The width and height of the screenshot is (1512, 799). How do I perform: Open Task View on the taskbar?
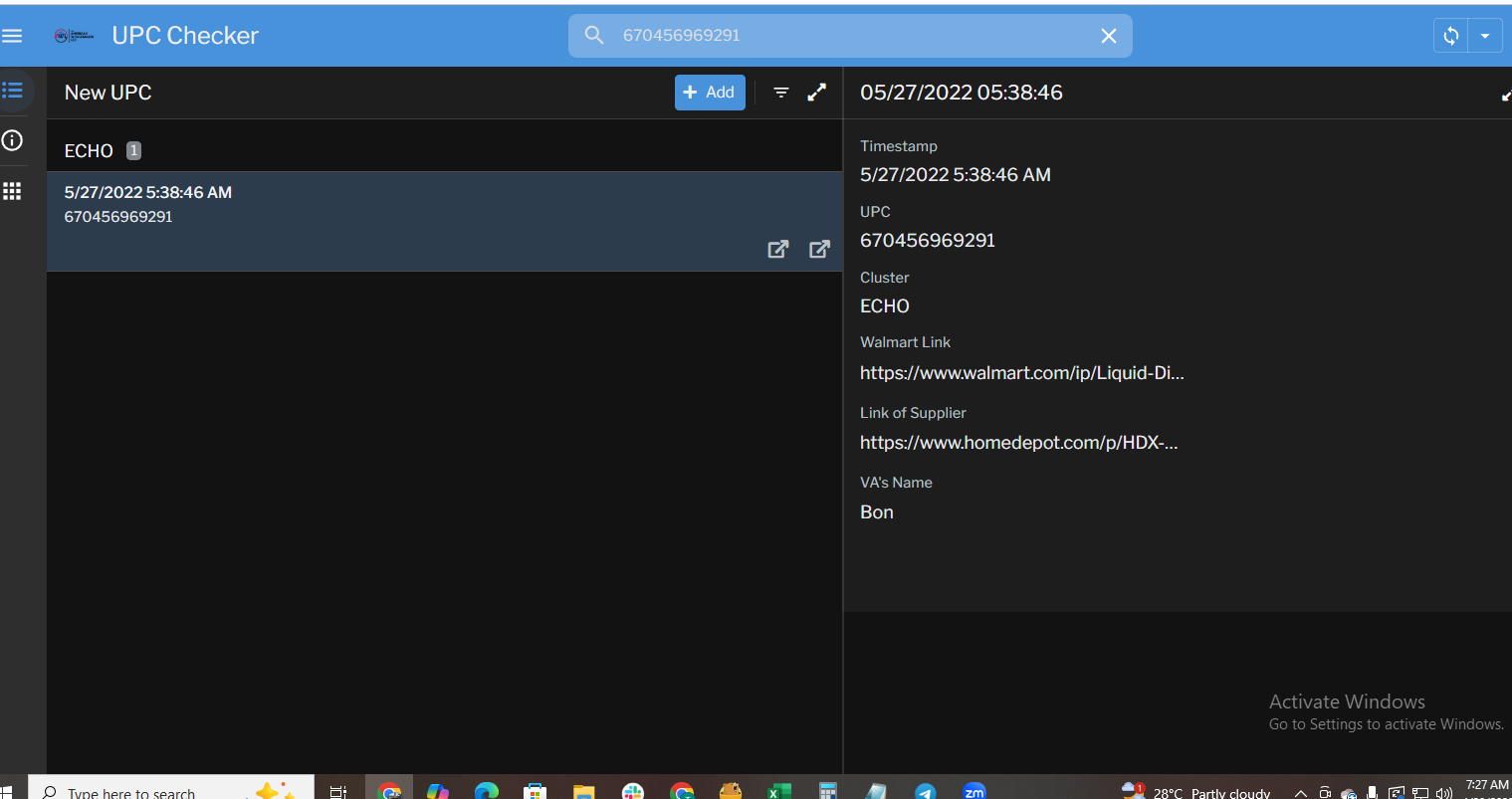click(338, 791)
